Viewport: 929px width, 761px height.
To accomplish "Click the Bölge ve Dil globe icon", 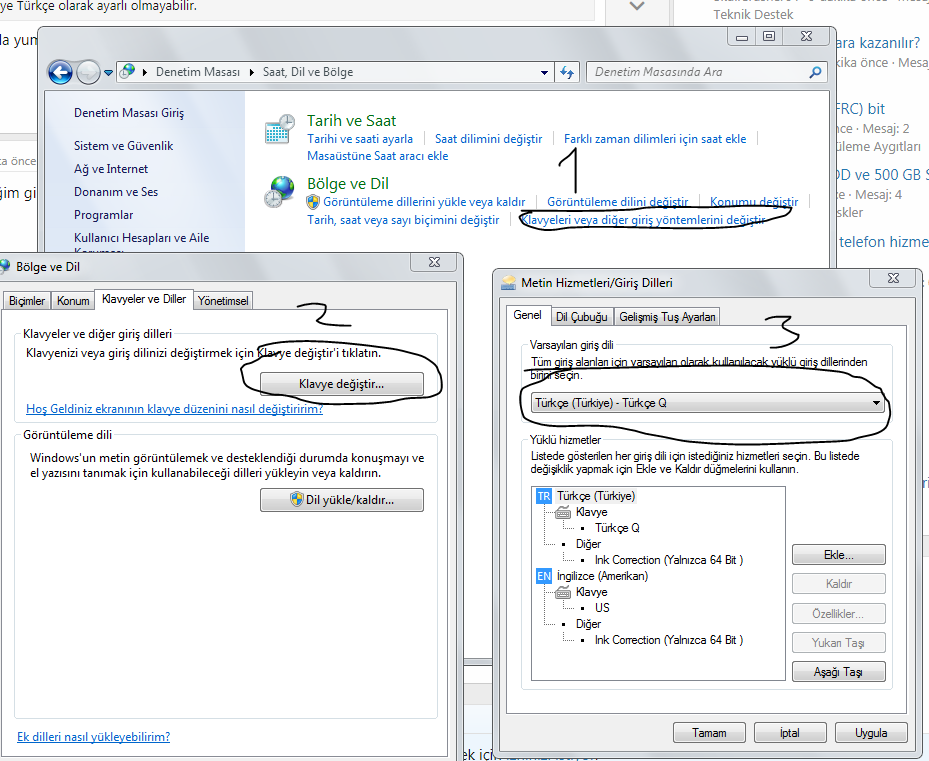I will (x=280, y=191).
